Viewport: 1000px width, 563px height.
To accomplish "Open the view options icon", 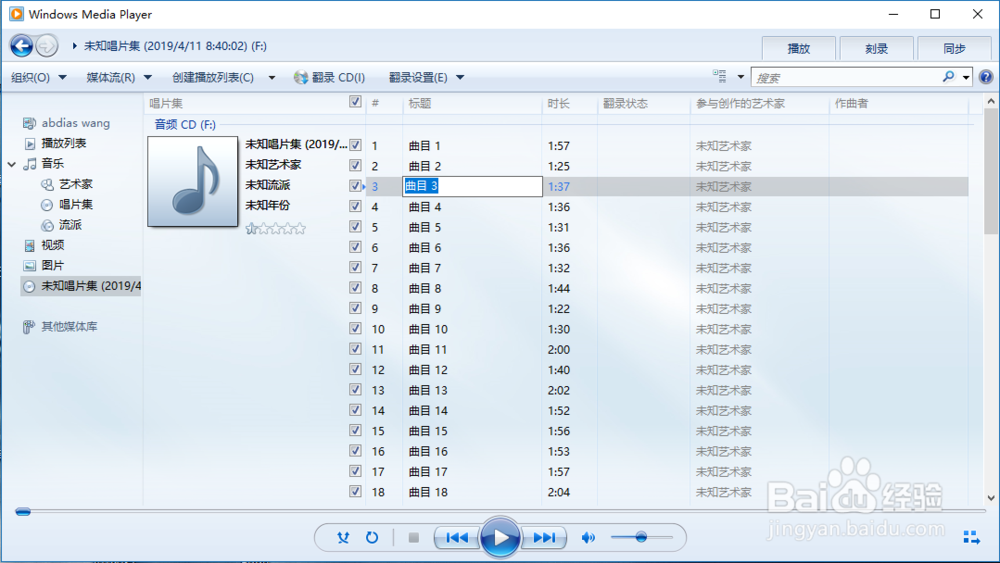I will pyautogui.click(x=720, y=77).
